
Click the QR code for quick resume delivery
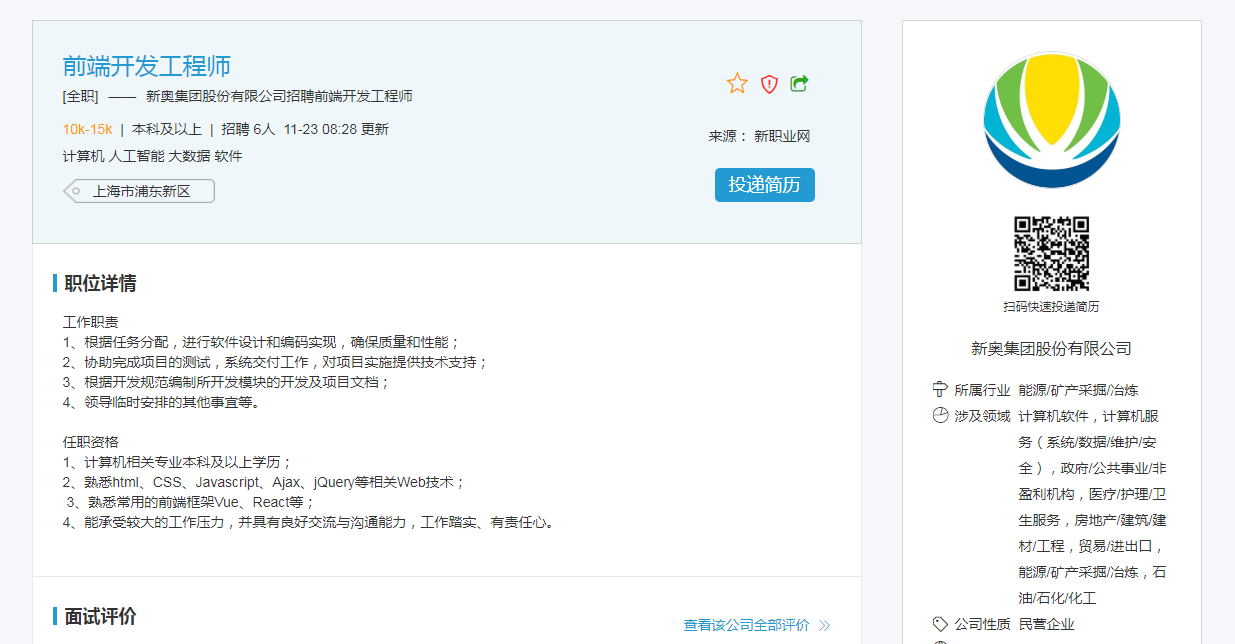click(x=1051, y=253)
